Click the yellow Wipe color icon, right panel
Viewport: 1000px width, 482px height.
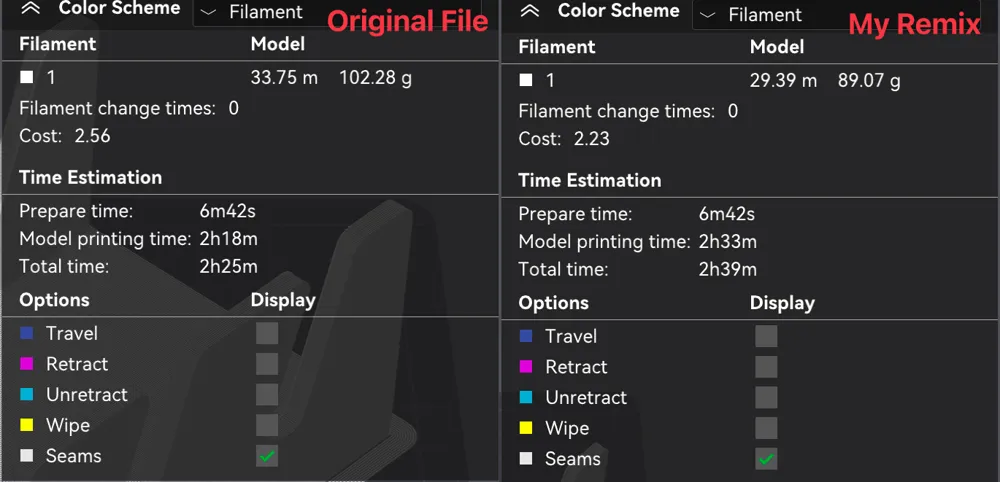[x=526, y=428]
